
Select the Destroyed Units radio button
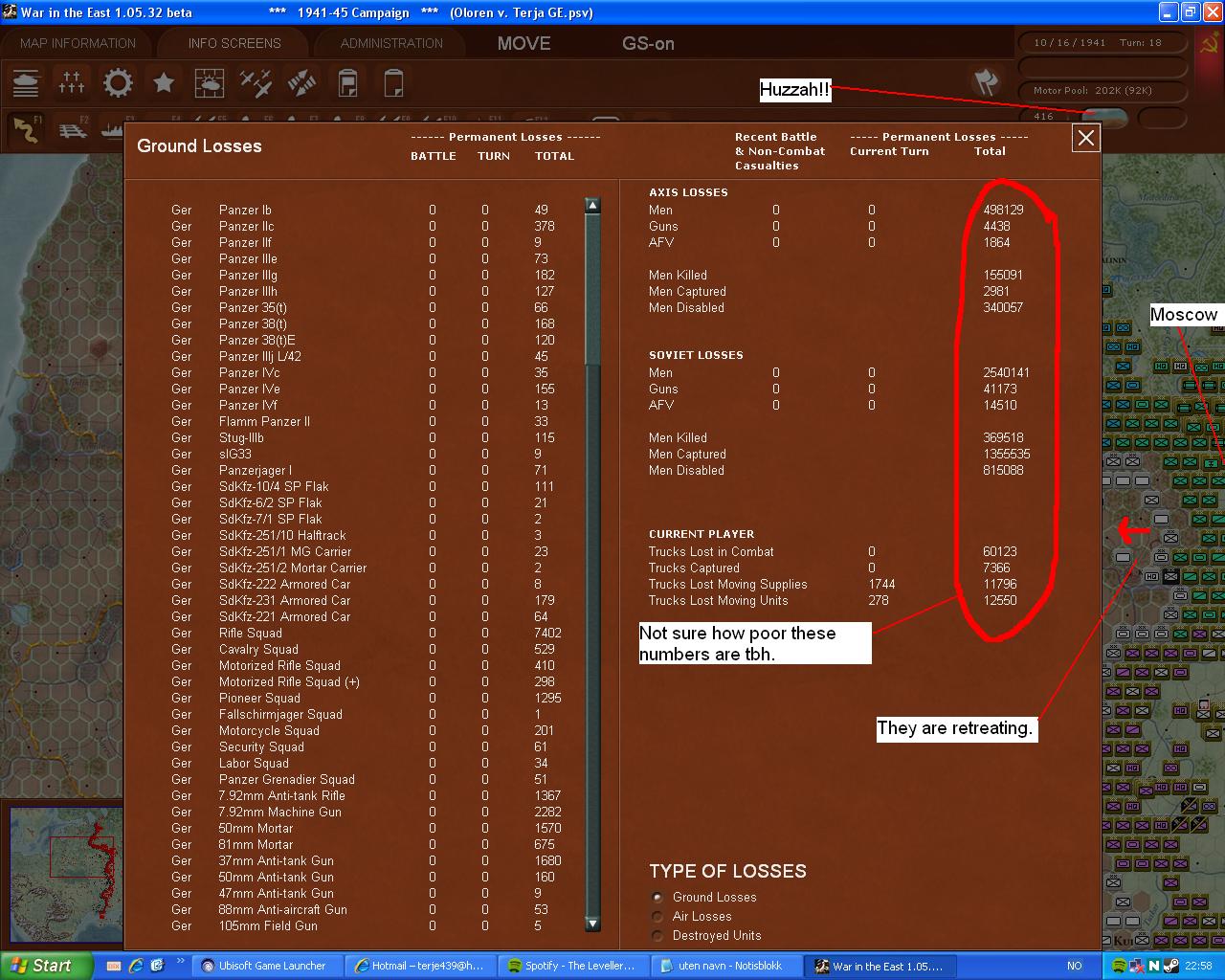pyautogui.click(x=657, y=936)
